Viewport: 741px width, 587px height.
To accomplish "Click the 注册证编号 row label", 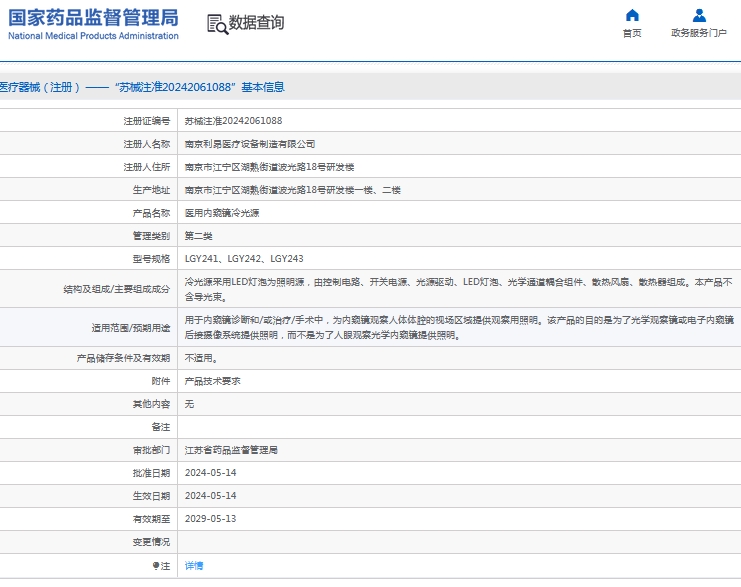I will pos(147,121).
